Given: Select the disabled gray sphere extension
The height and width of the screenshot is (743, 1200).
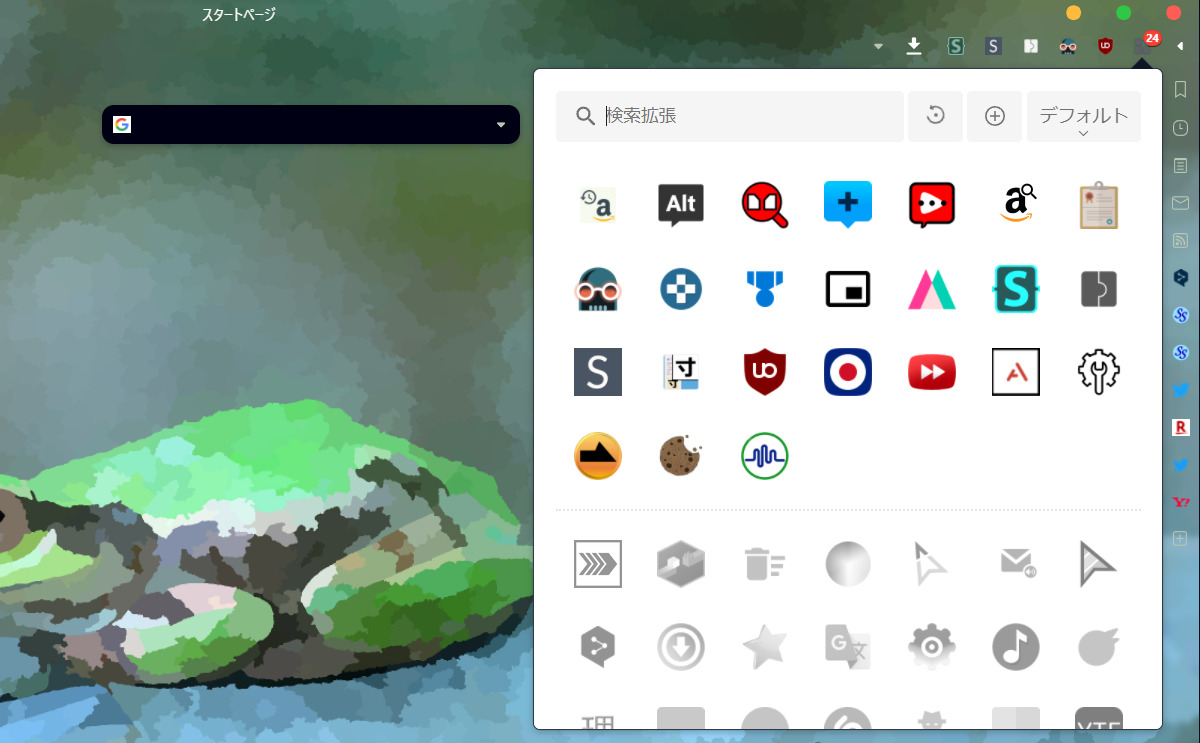Looking at the screenshot, I should 848,564.
